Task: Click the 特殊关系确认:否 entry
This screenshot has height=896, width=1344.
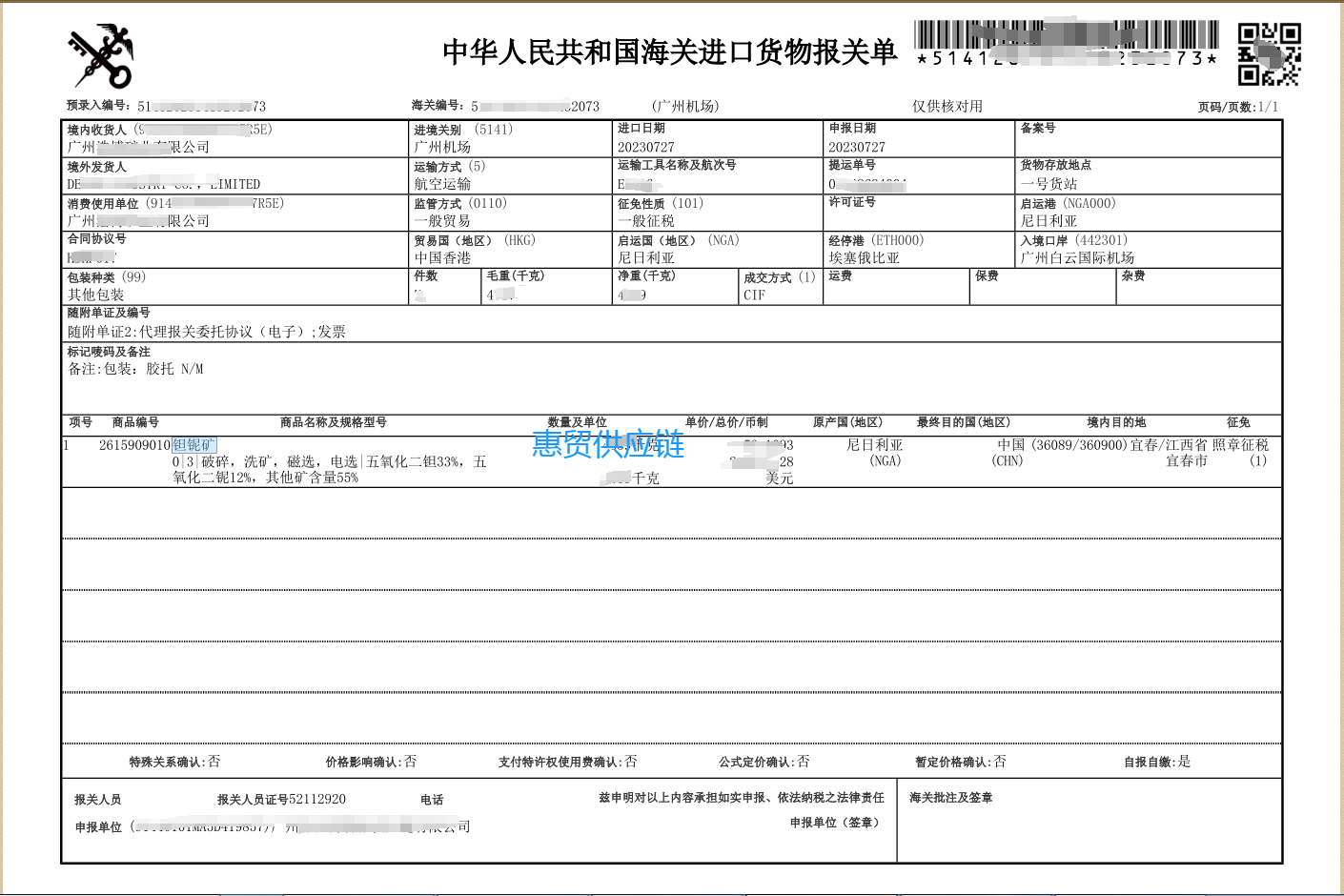Action: click(x=175, y=762)
